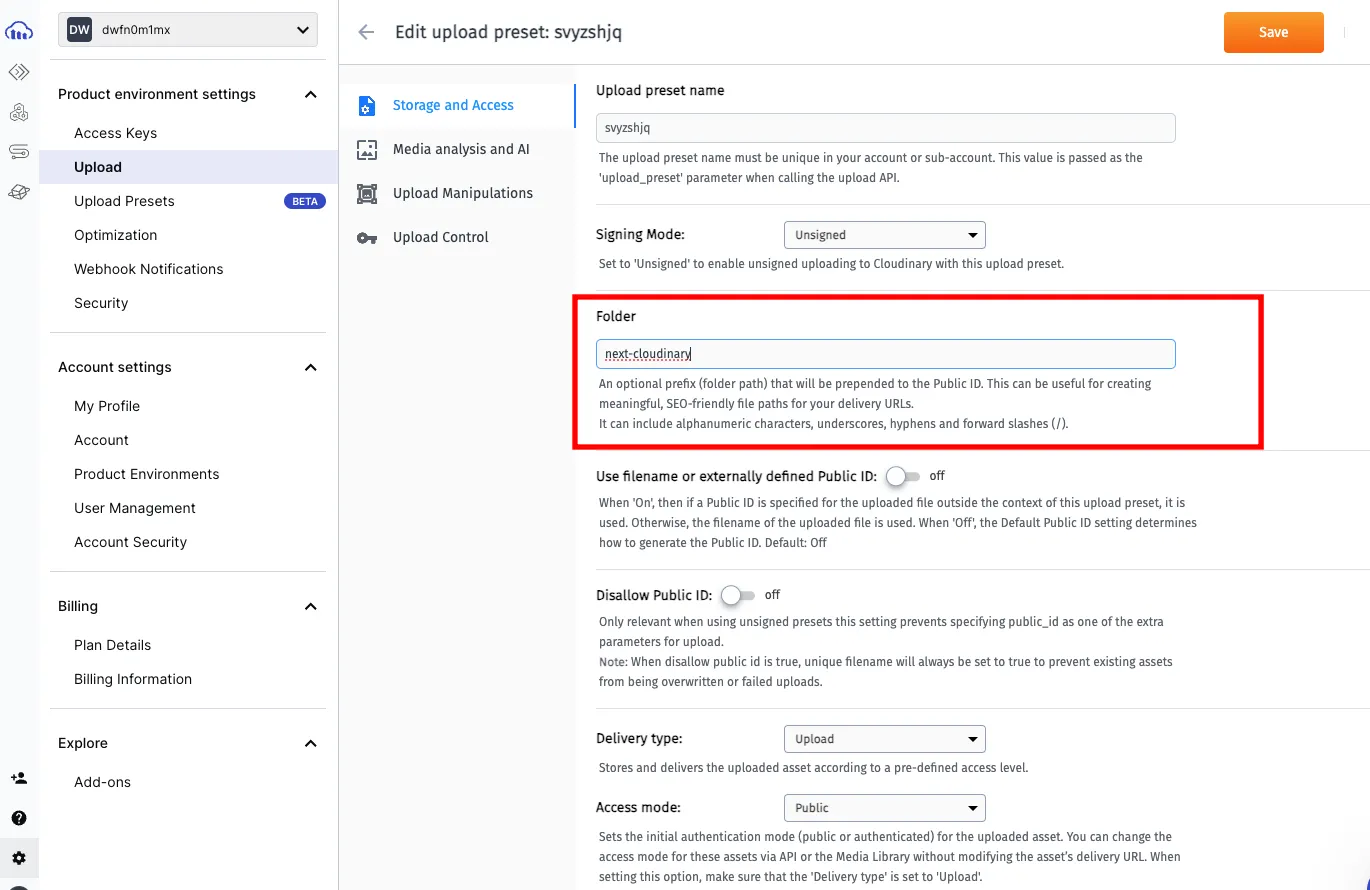The width and height of the screenshot is (1370, 890).
Task: Open the dwfn0m1mx environment dropdown
Action: tap(188, 30)
